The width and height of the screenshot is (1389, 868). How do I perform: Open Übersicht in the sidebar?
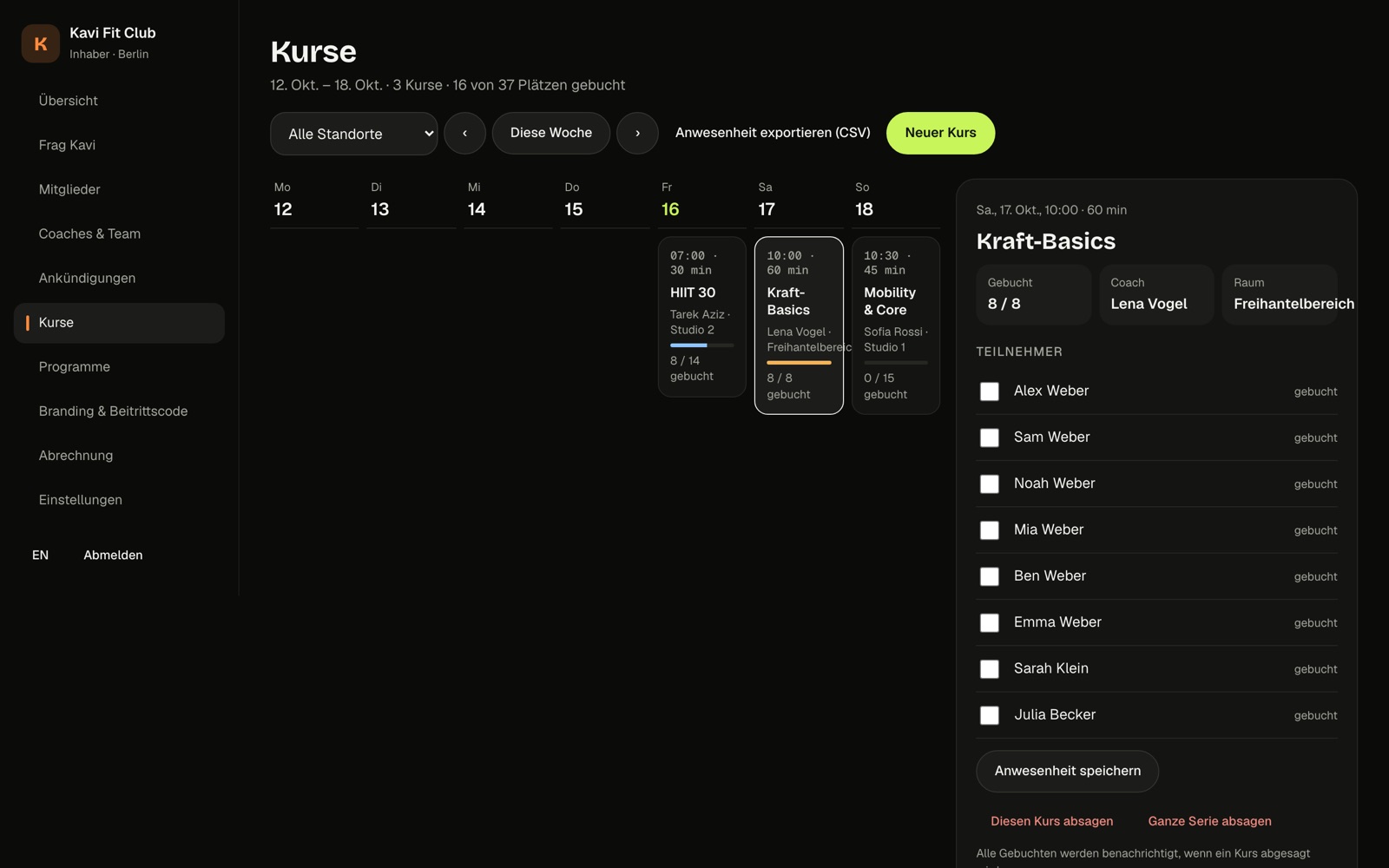pos(119,101)
